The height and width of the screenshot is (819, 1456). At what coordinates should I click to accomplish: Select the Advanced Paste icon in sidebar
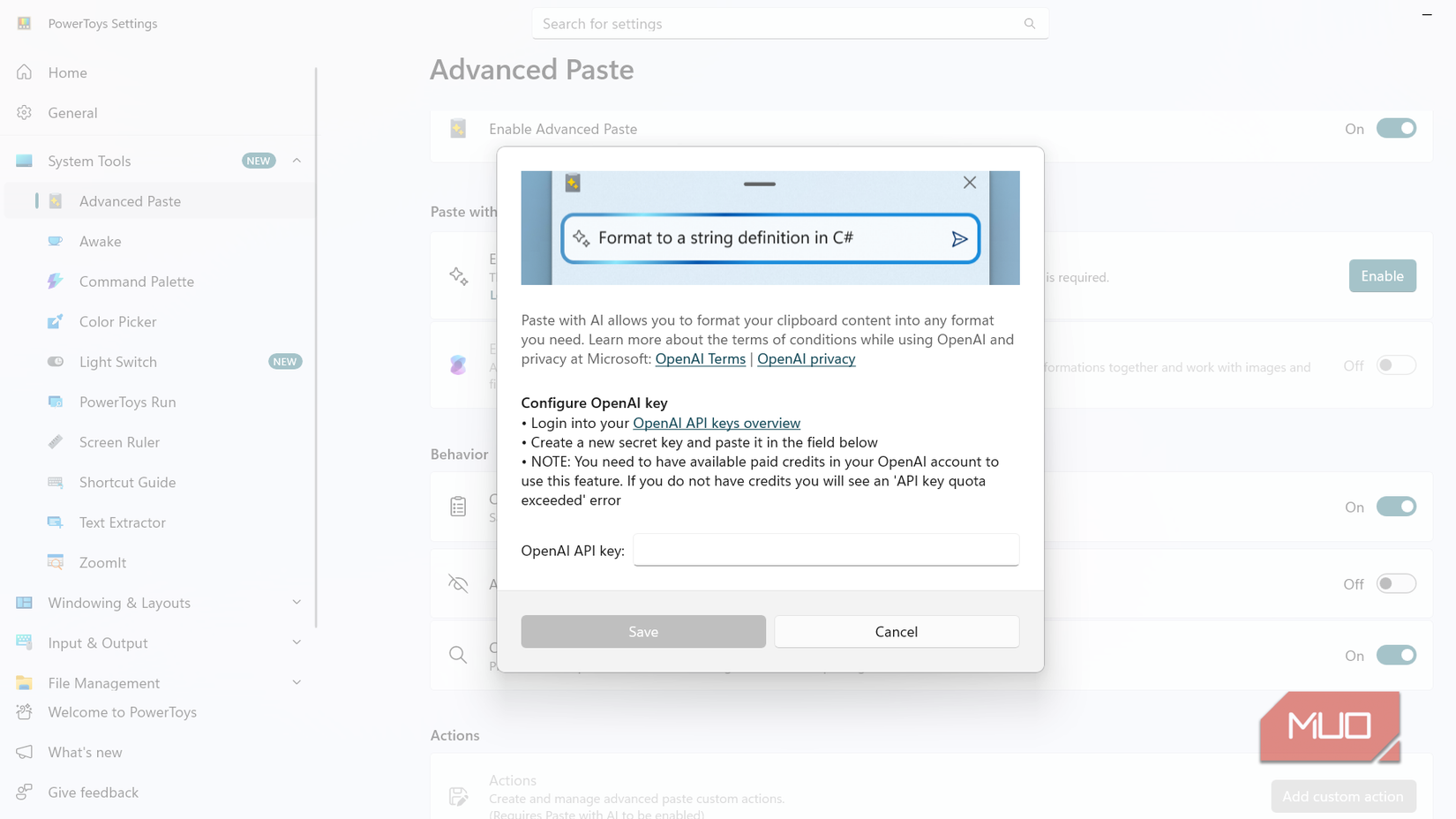point(55,200)
